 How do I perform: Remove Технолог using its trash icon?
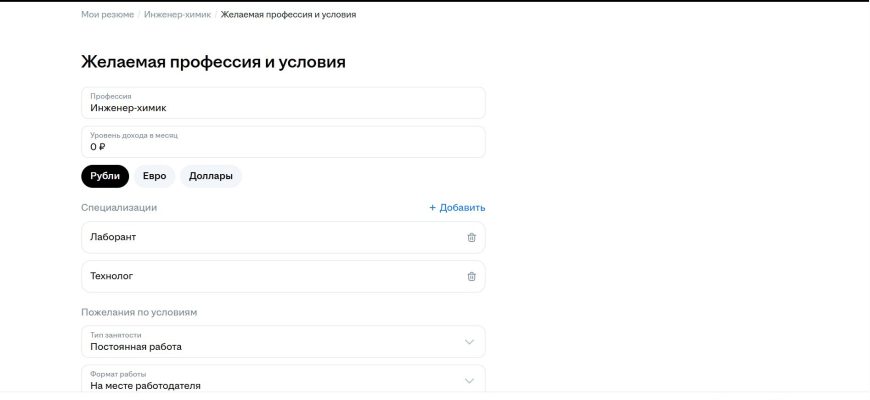[472, 276]
